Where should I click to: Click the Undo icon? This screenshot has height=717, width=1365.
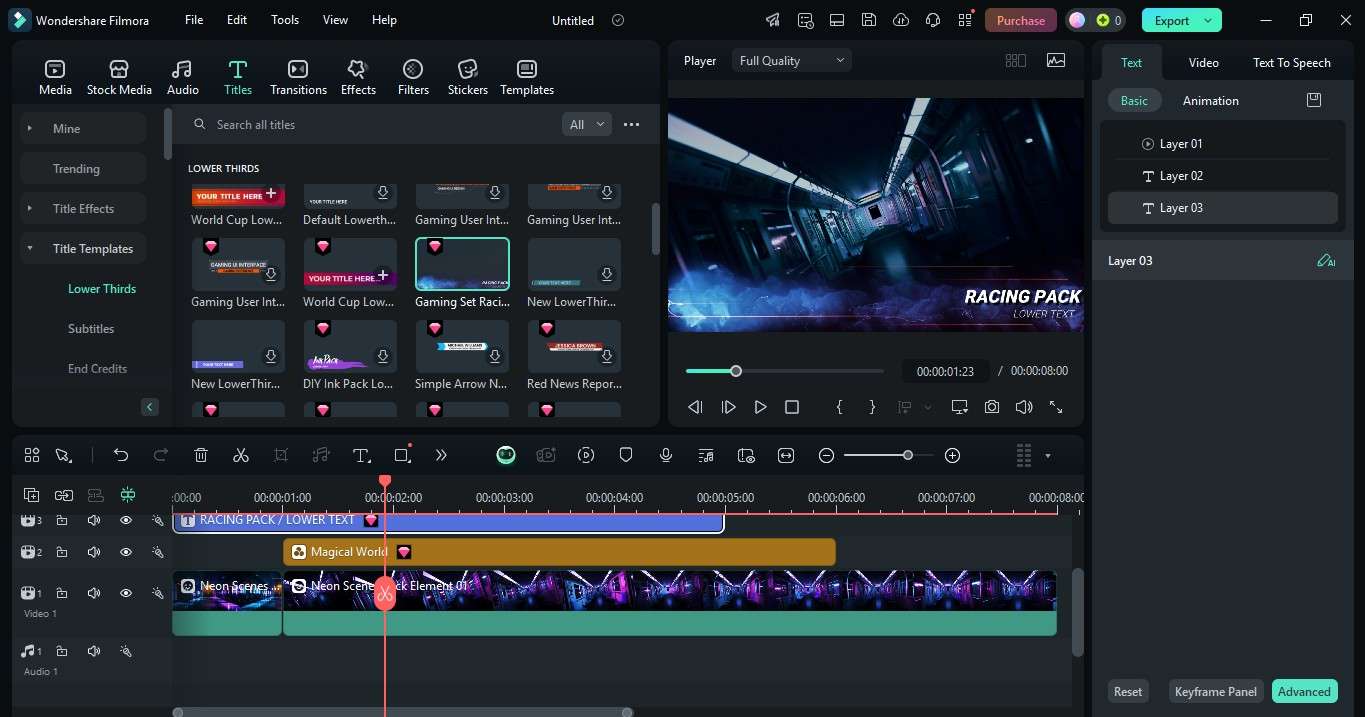121,455
